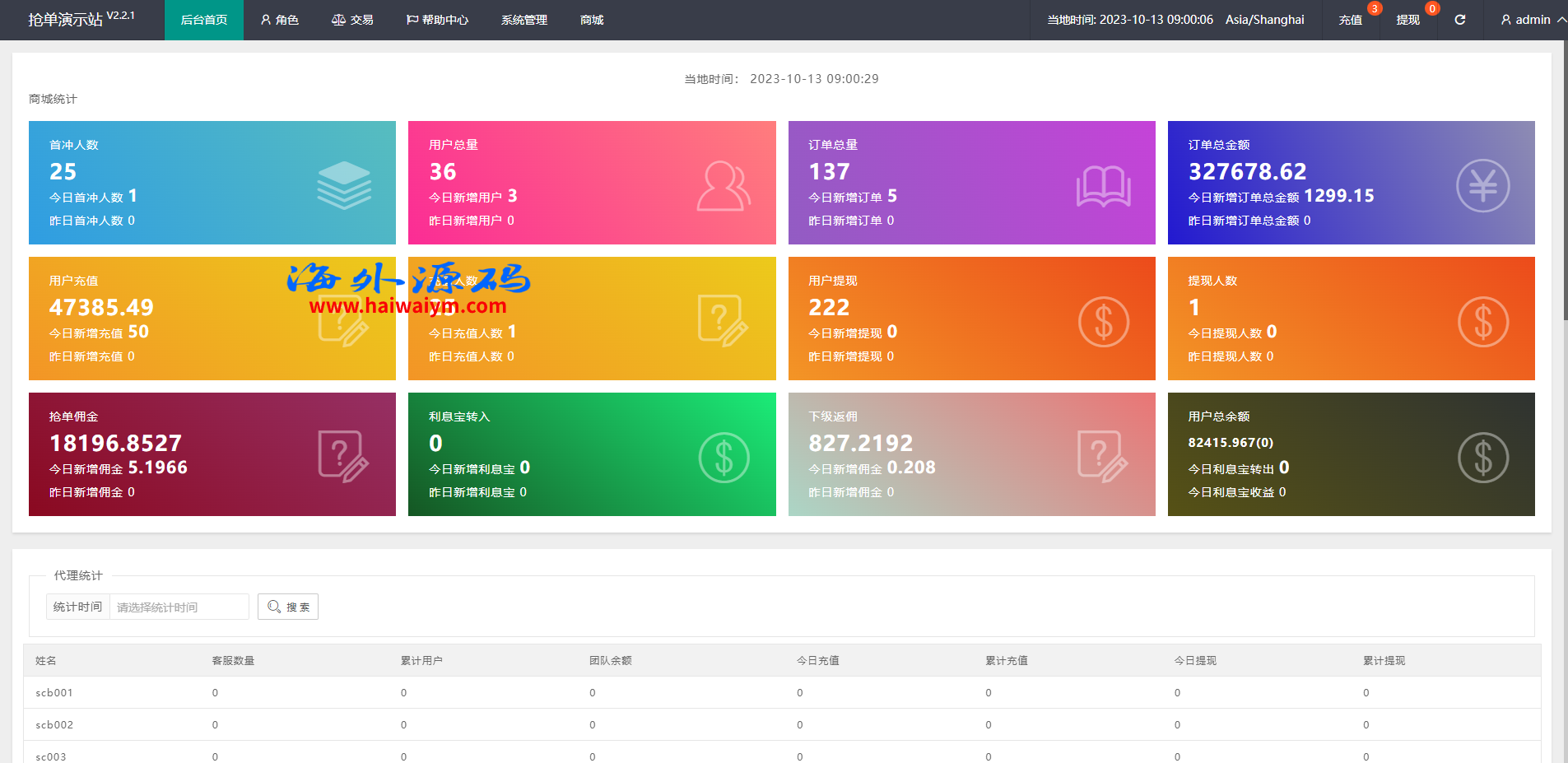The height and width of the screenshot is (763, 1568).
Task: Click the page vertical scrollbar
Action: coord(1562,247)
